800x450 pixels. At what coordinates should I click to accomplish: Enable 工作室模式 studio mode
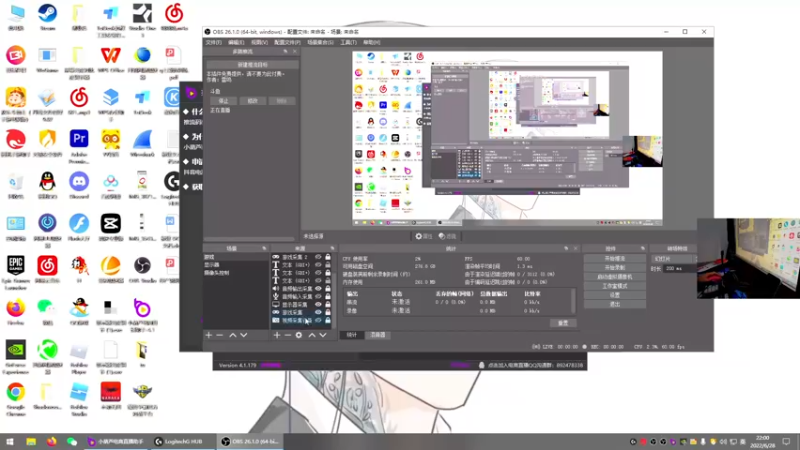[x=615, y=286]
